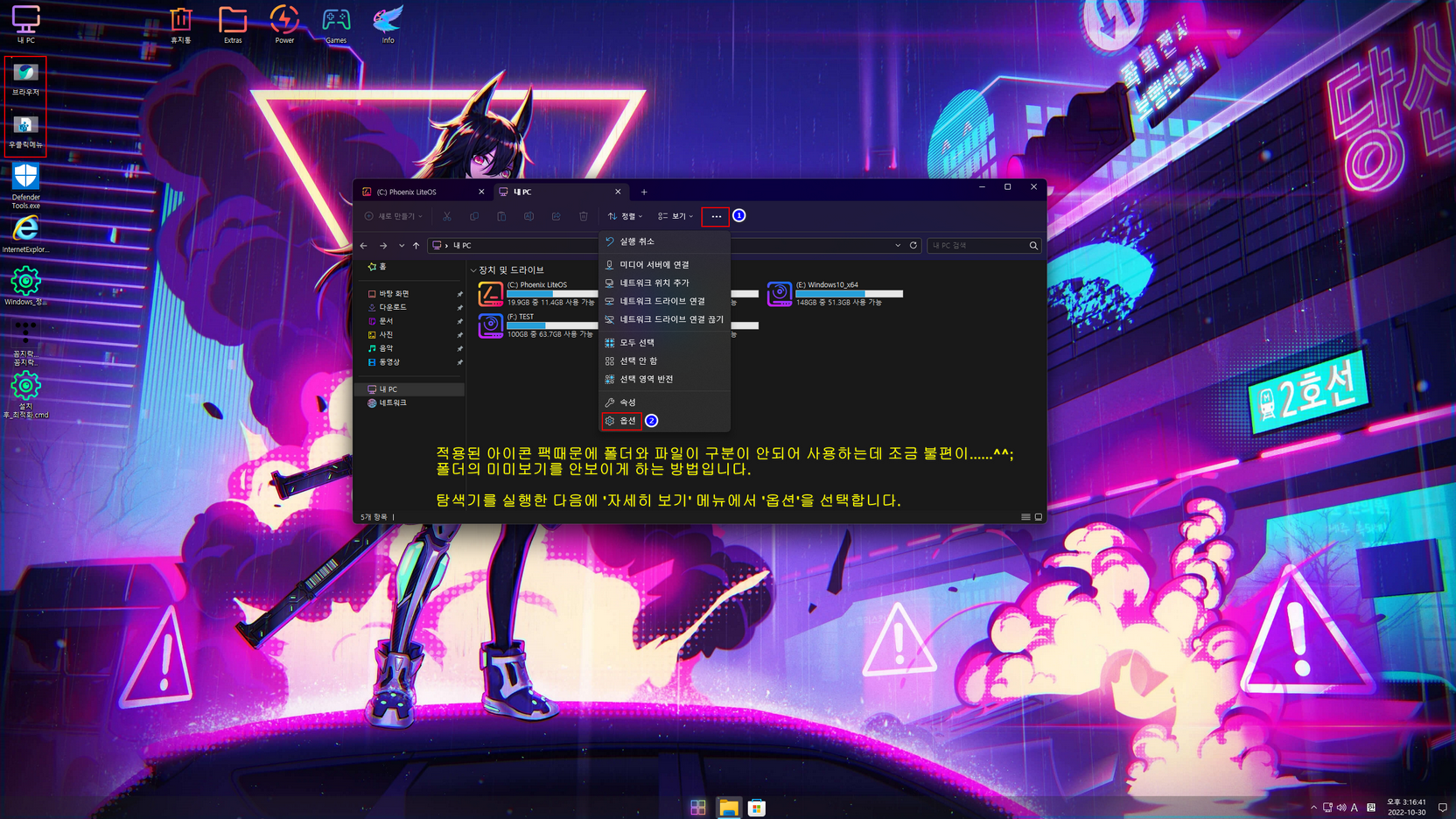
Task: Choose 네트워크 드라이브 연결 menu item
Action: pyautogui.click(x=665, y=301)
